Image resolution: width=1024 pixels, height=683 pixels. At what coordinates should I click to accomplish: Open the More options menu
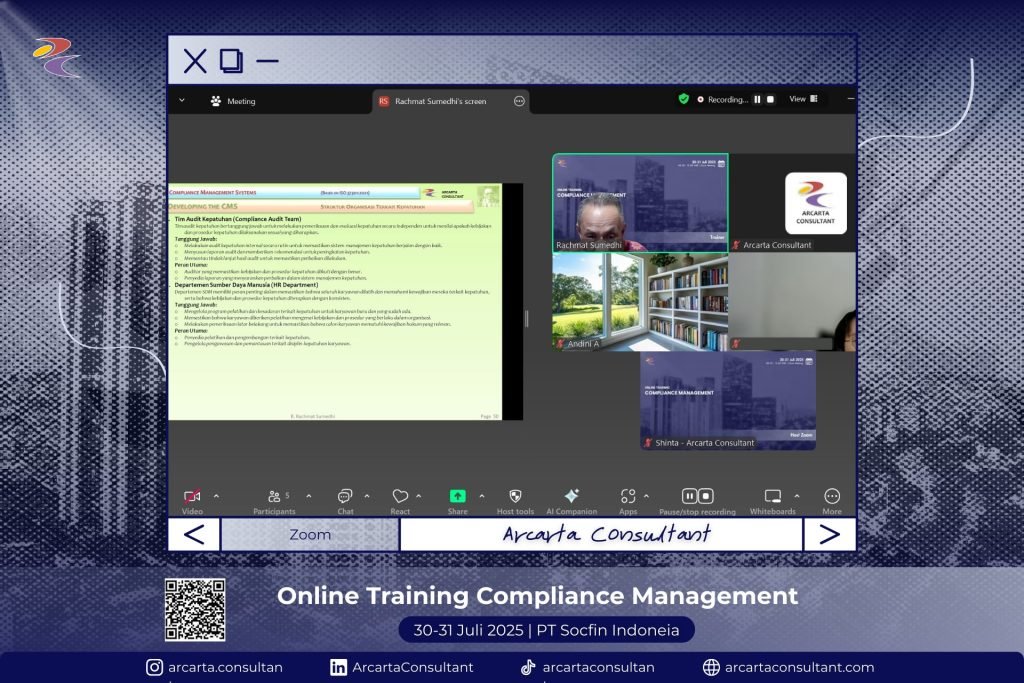(832, 496)
